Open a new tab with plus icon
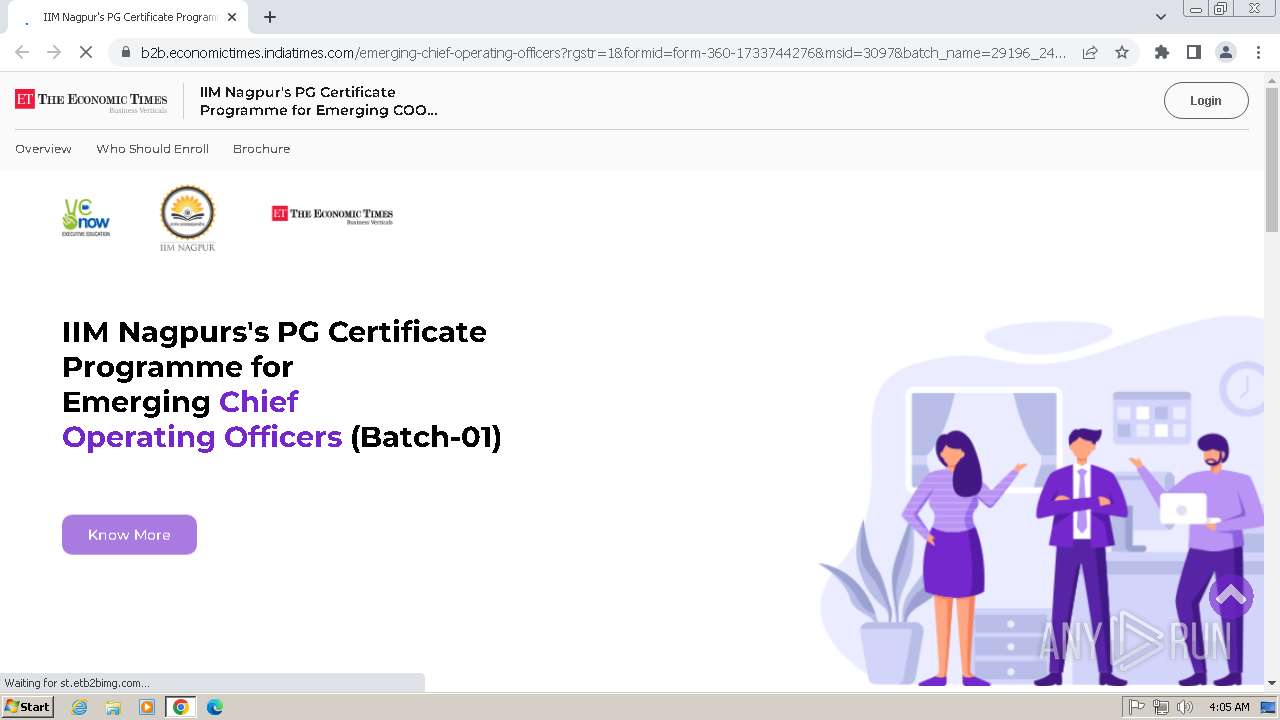Screen dimensions: 1280x720 [x=270, y=17]
